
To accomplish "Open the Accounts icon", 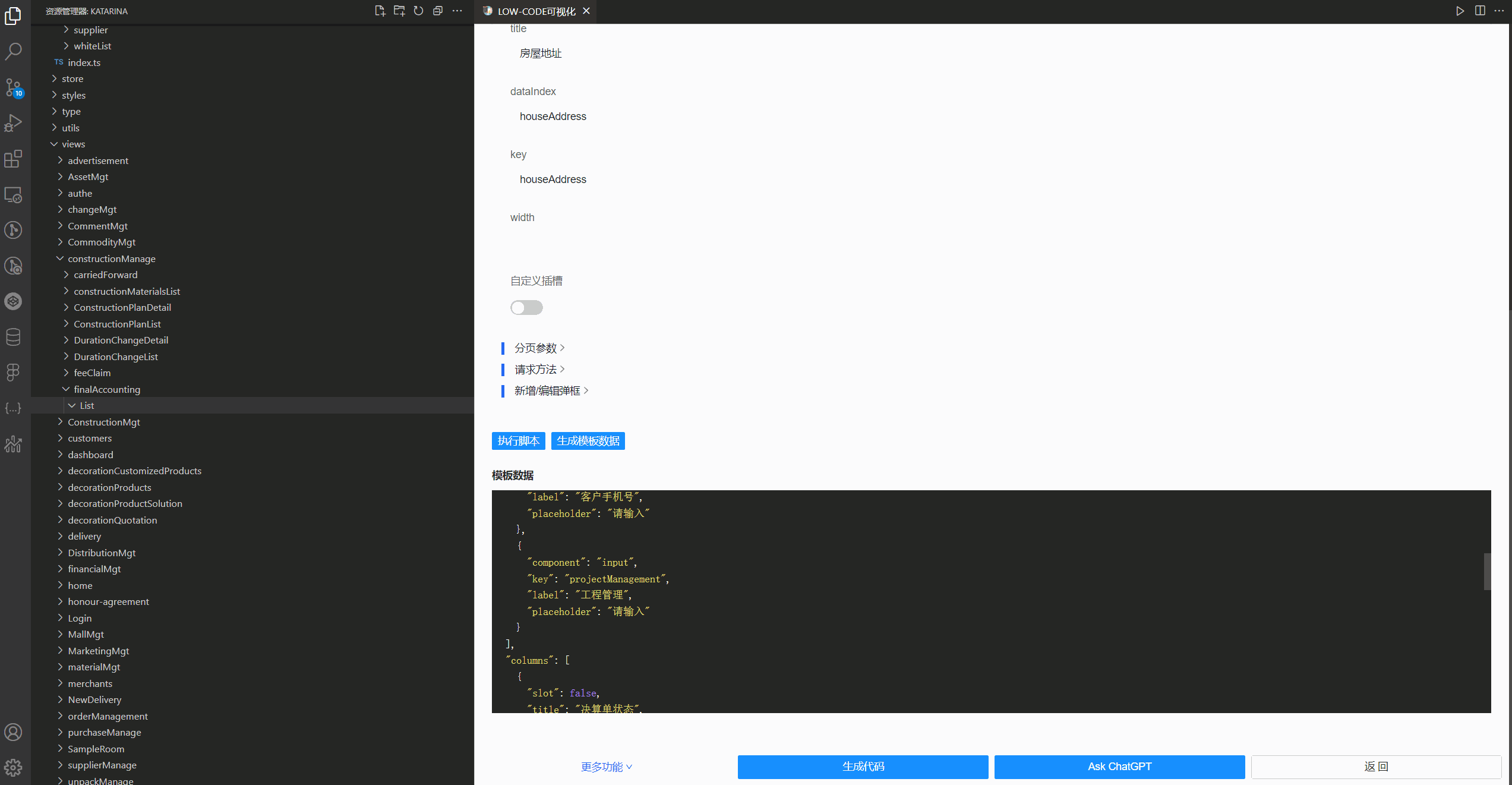I will tap(13, 732).
